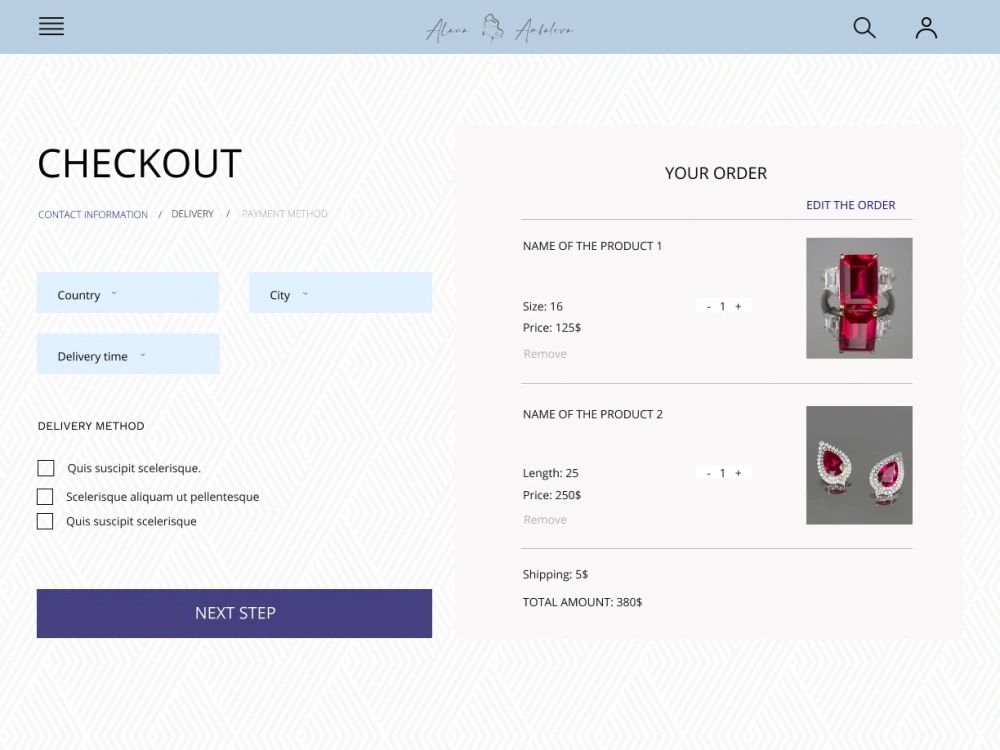The image size is (1000, 750).
Task: Remove product 1 from order
Action: (545, 353)
